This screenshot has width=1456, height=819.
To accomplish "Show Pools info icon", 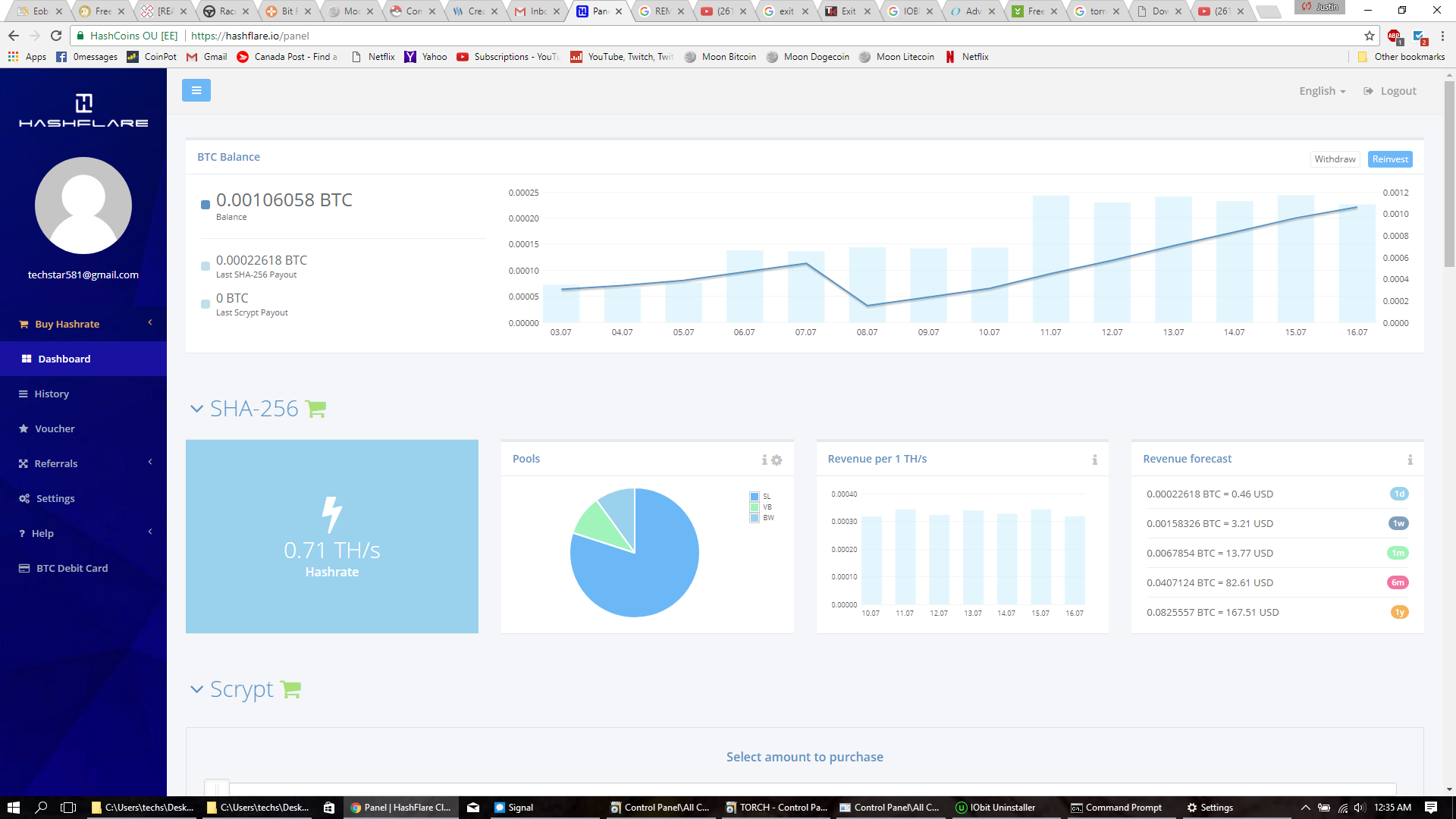I will coord(764,460).
